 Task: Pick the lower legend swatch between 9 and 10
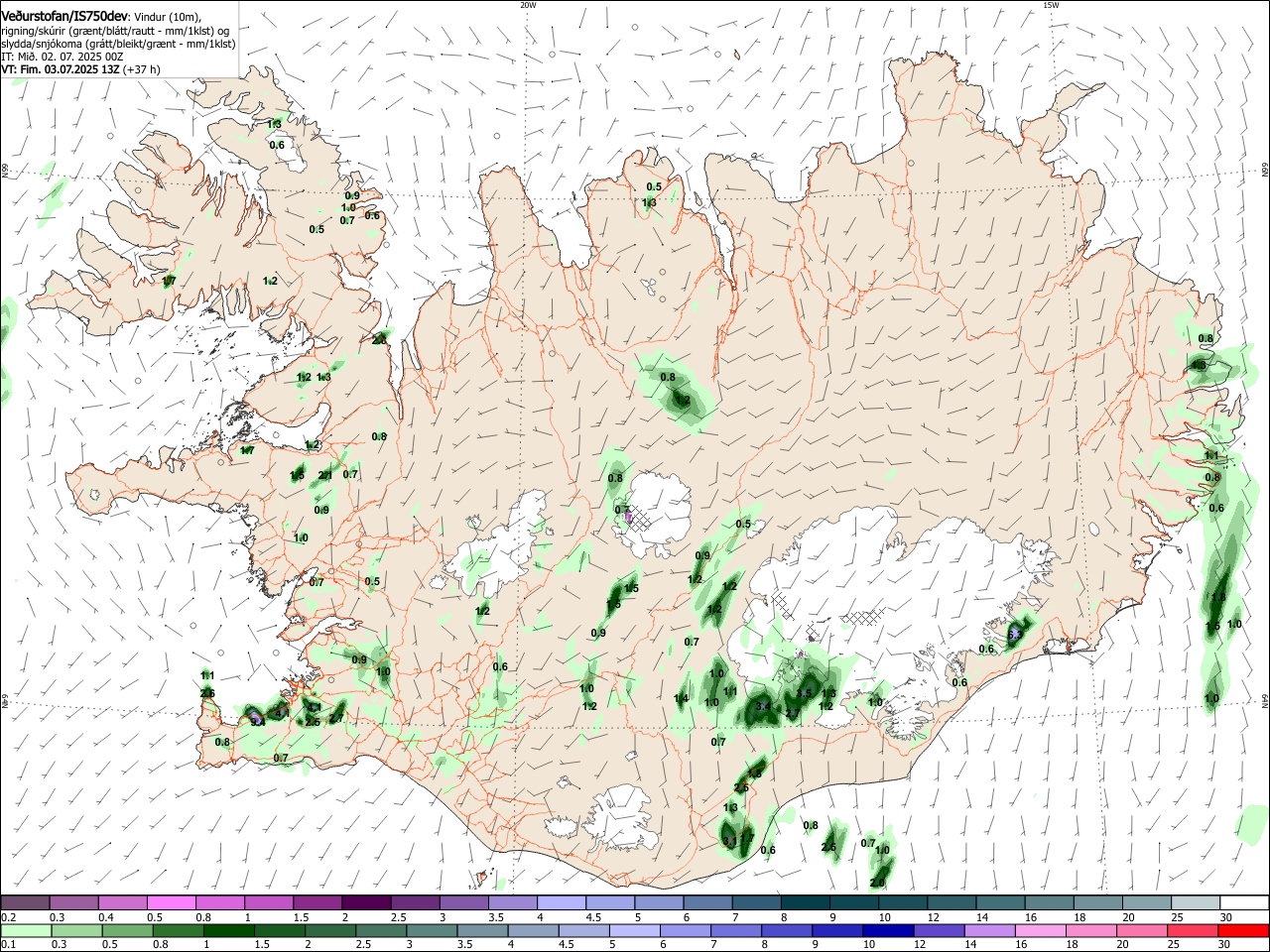click(835, 930)
